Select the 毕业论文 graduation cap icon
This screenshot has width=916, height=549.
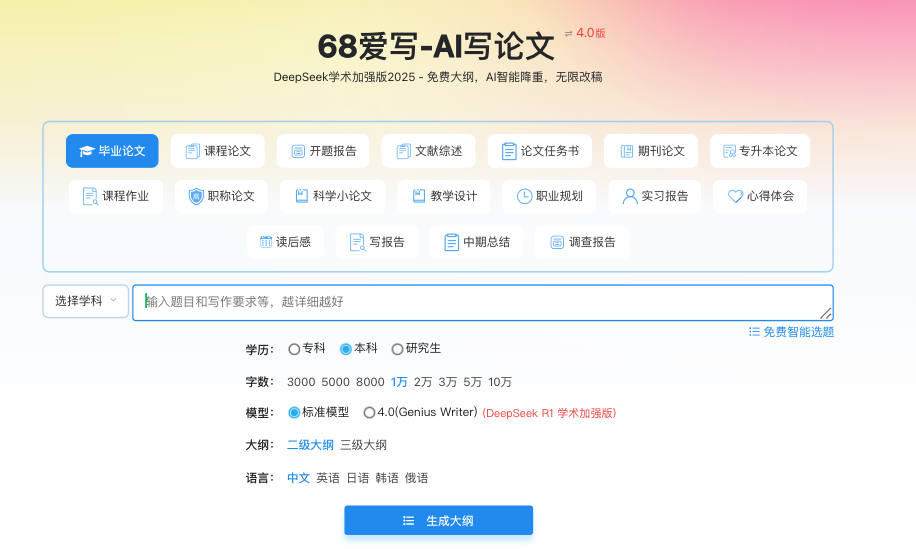pyautogui.click(x=86, y=151)
